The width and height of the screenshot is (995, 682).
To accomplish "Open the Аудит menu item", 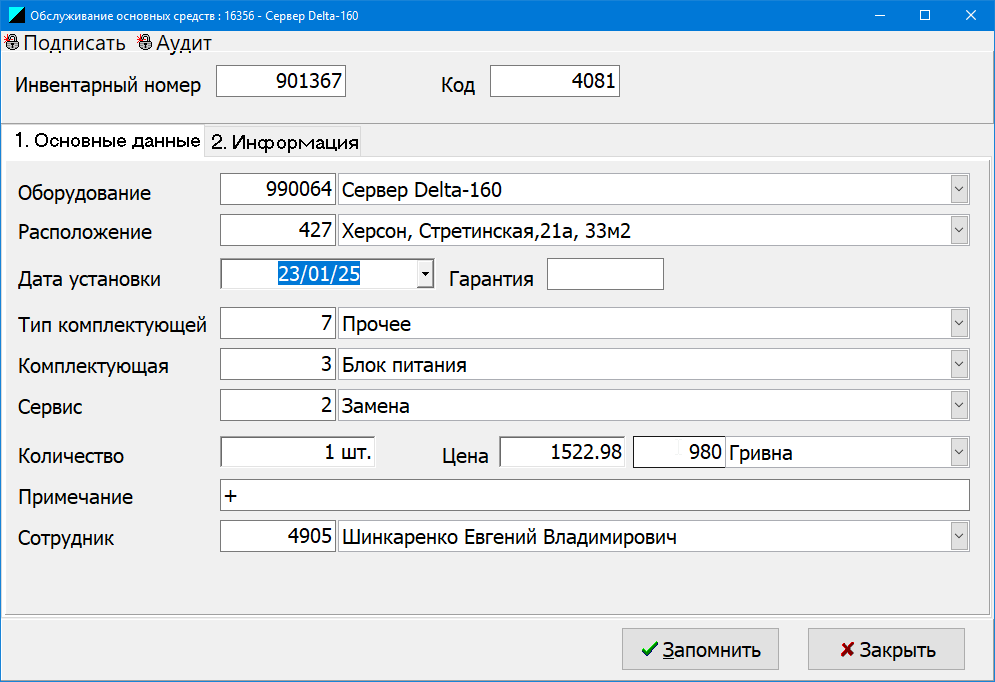I will (x=175, y=43).
